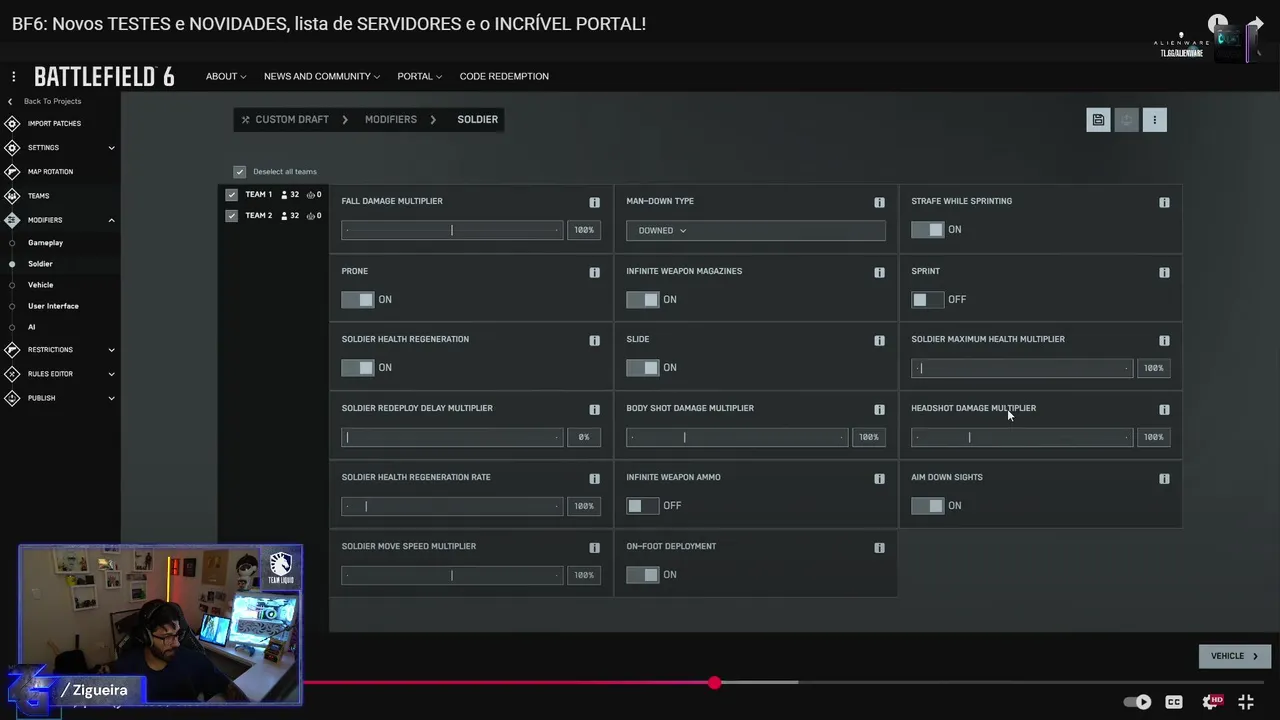Open the About menu dropdown

coord(226,76)
